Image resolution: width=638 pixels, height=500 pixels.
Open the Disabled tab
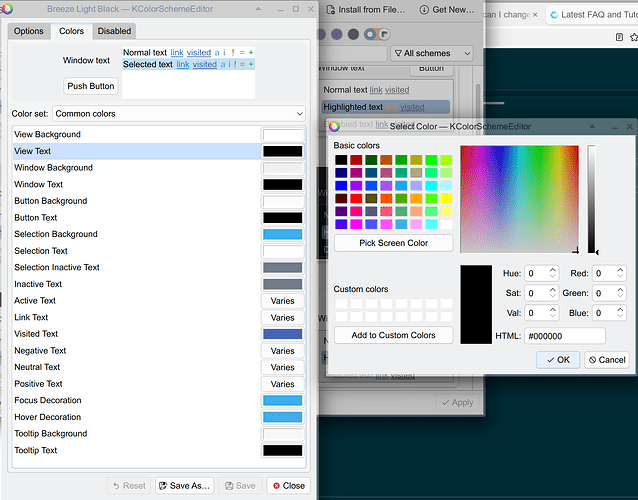(114, 31)
